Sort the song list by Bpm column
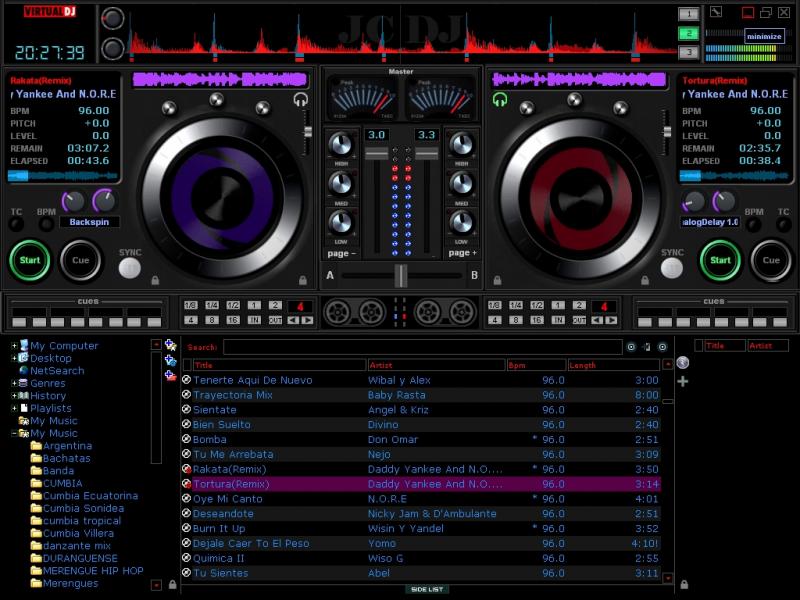The width and height of the screenshot is (800, 600). tap(536, 365)
